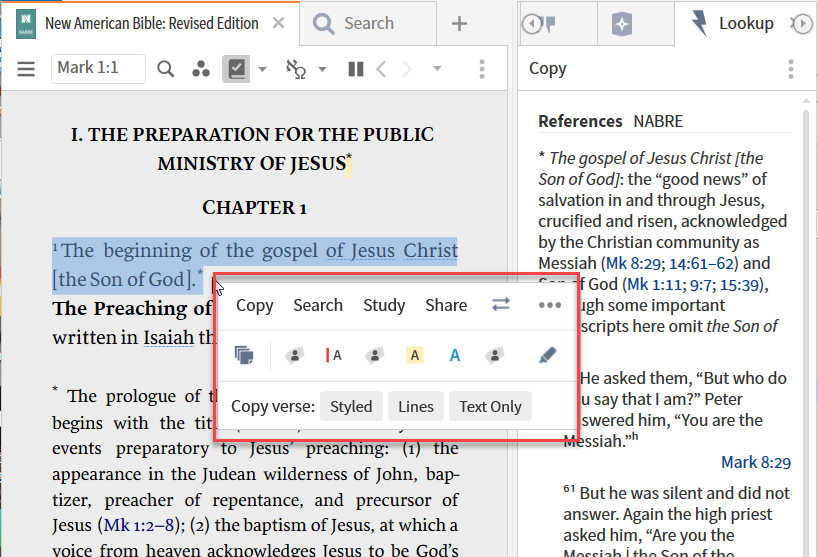818x557 pixels.
Task: Choose Search in the selection popup
Action: [318, 305]
